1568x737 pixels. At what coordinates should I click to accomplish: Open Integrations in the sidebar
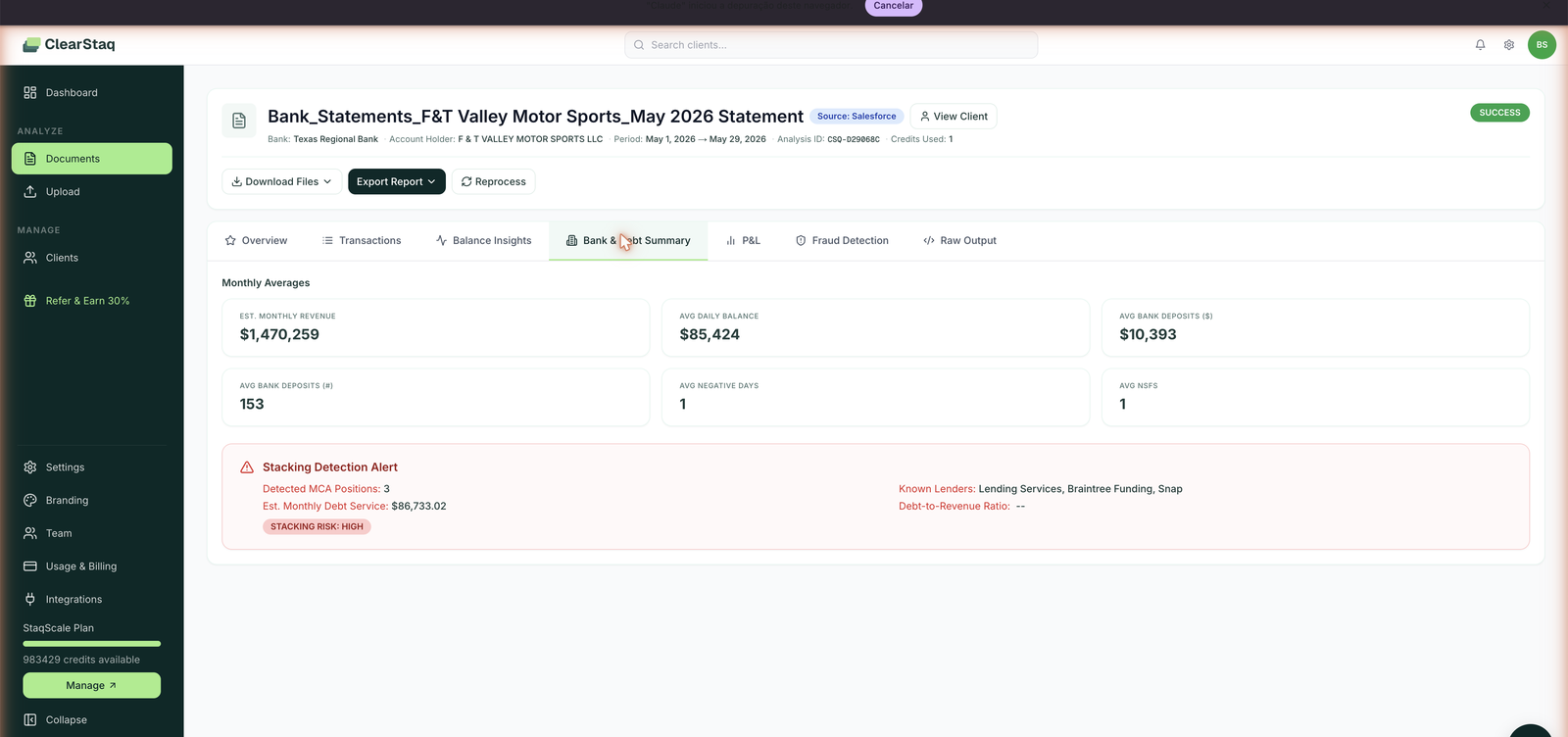[x=92, y=599]
